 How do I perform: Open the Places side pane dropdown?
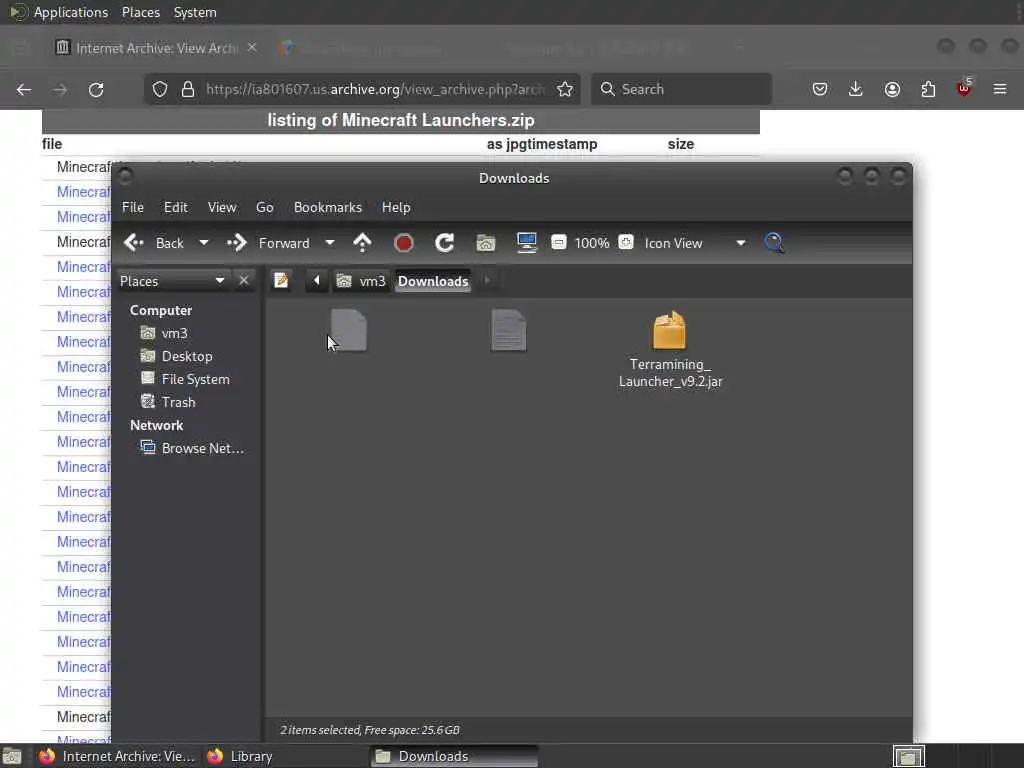pos(172,281)
